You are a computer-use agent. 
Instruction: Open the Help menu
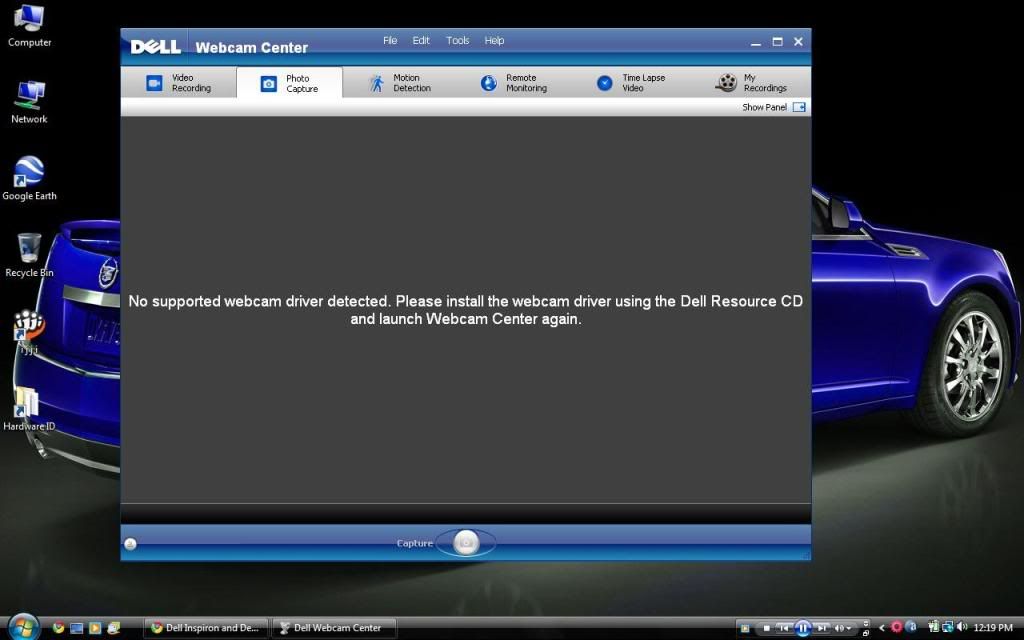tap(494, 40)
